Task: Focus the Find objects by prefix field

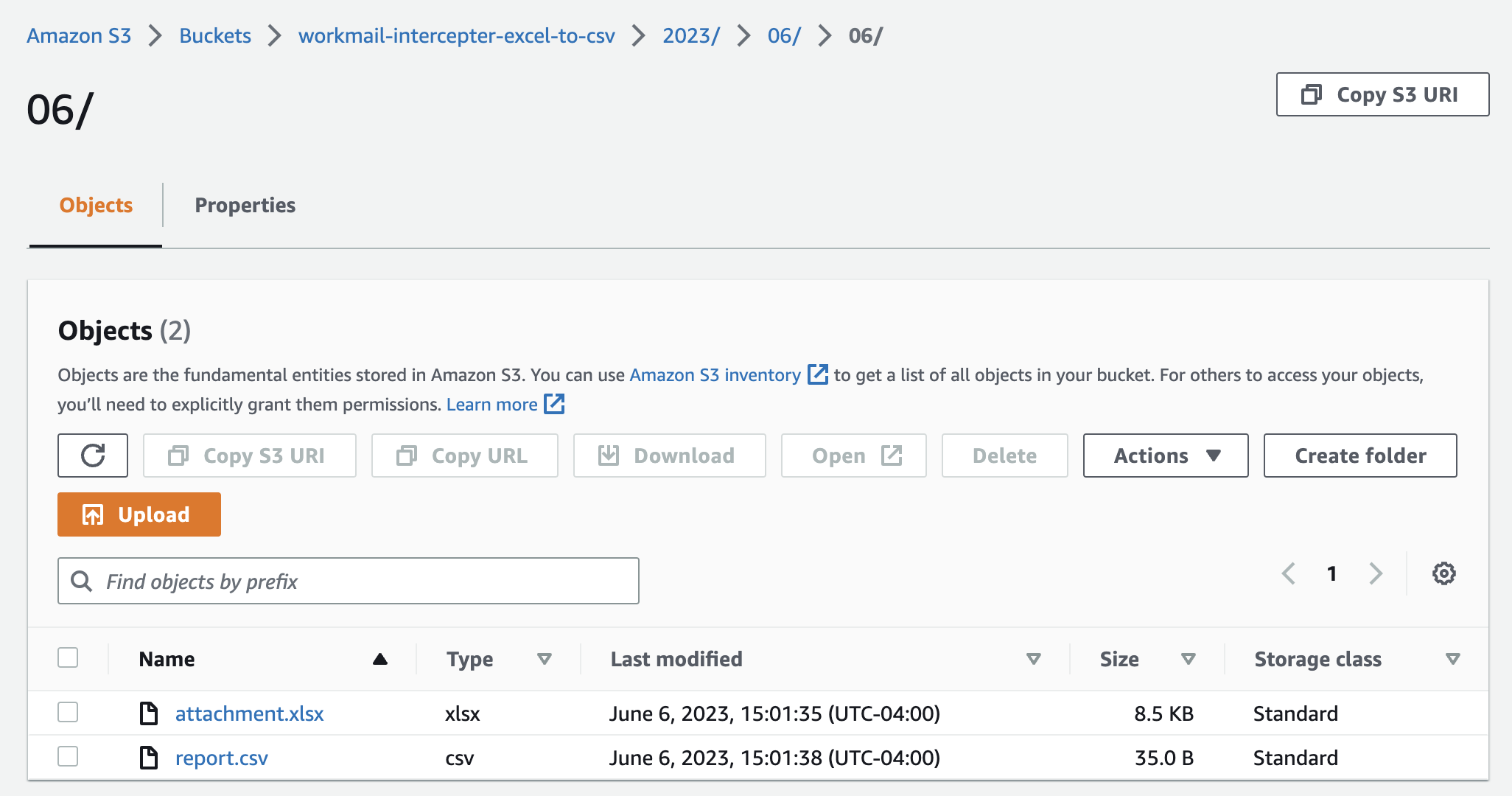Action: pos(349,581)
